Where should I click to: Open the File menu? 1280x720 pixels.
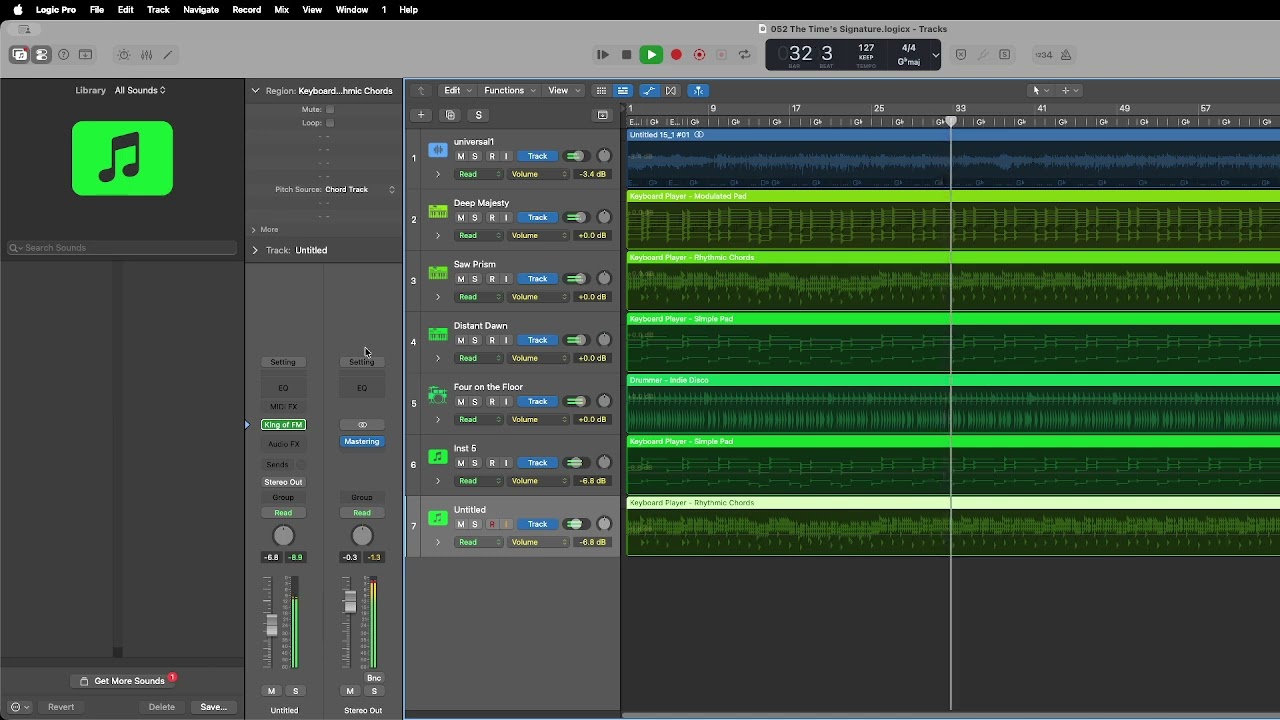pos(97,10)
